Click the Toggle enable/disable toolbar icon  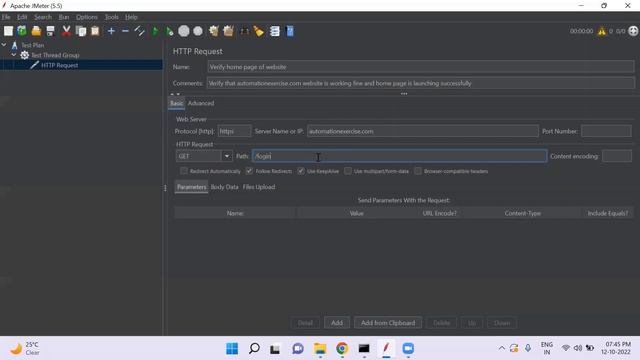[139, 31]
